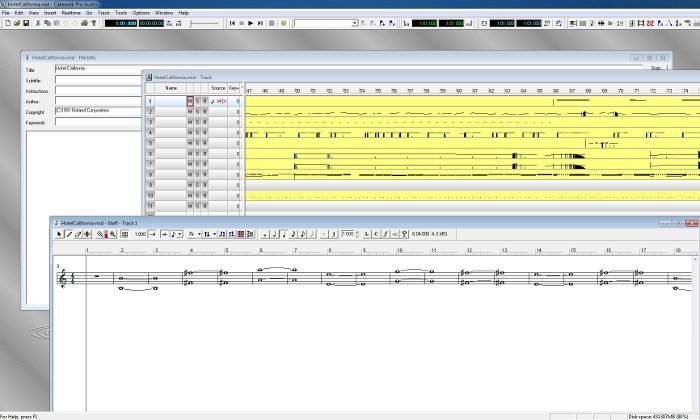This screenshot has width=700, height=420.
Task: Open the marker dropdown in main toolbar
Action: (355, 23)
